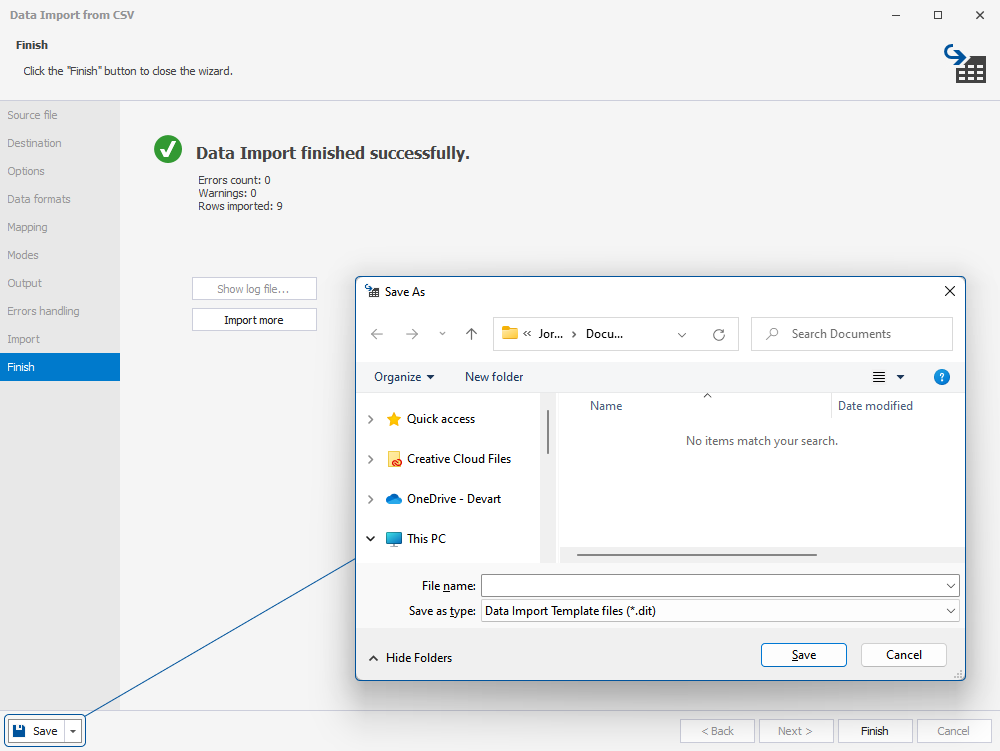Select the Quick access star item
The width and height of the screenshot is (1000, 751).
pyautogui.click(x=430, y=419)
